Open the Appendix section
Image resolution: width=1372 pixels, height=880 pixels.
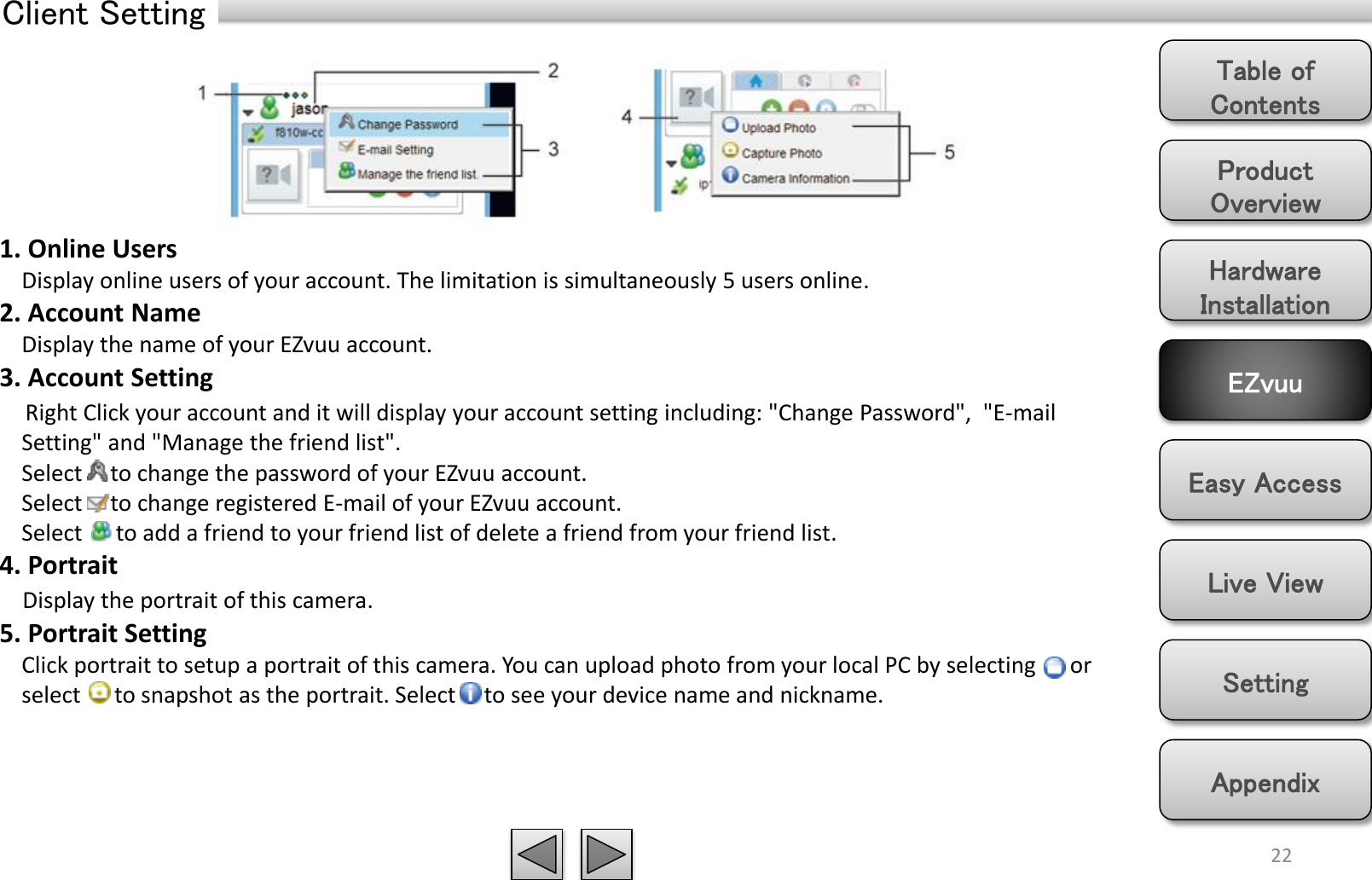point(1265,779)
